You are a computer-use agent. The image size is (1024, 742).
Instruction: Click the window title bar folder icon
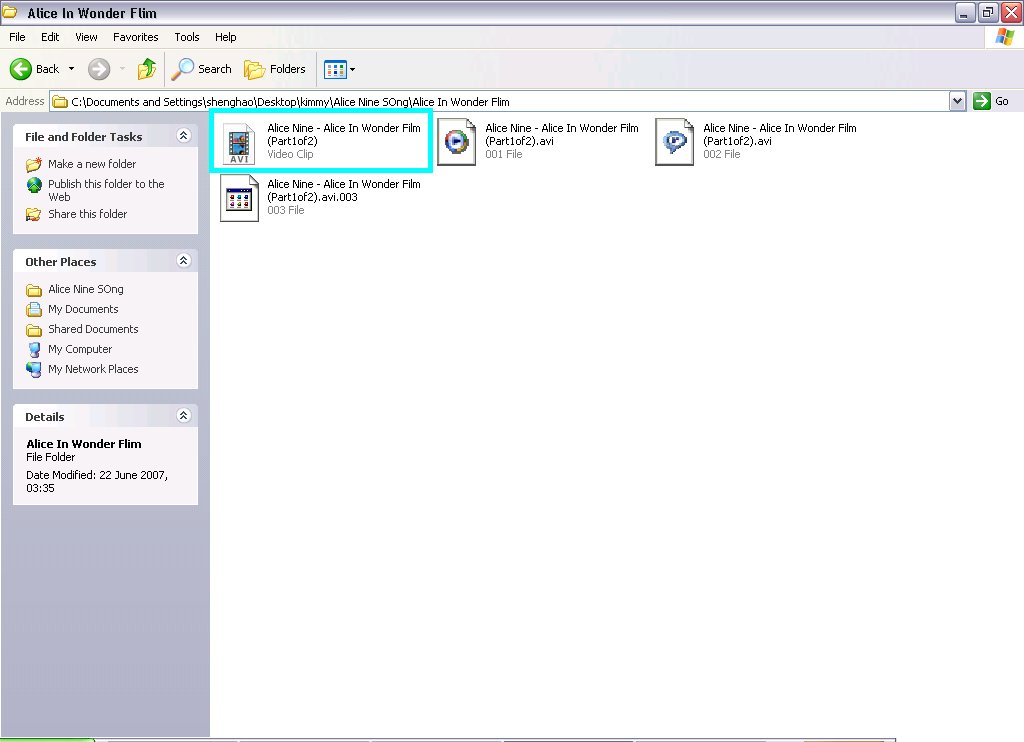point(10,12)
